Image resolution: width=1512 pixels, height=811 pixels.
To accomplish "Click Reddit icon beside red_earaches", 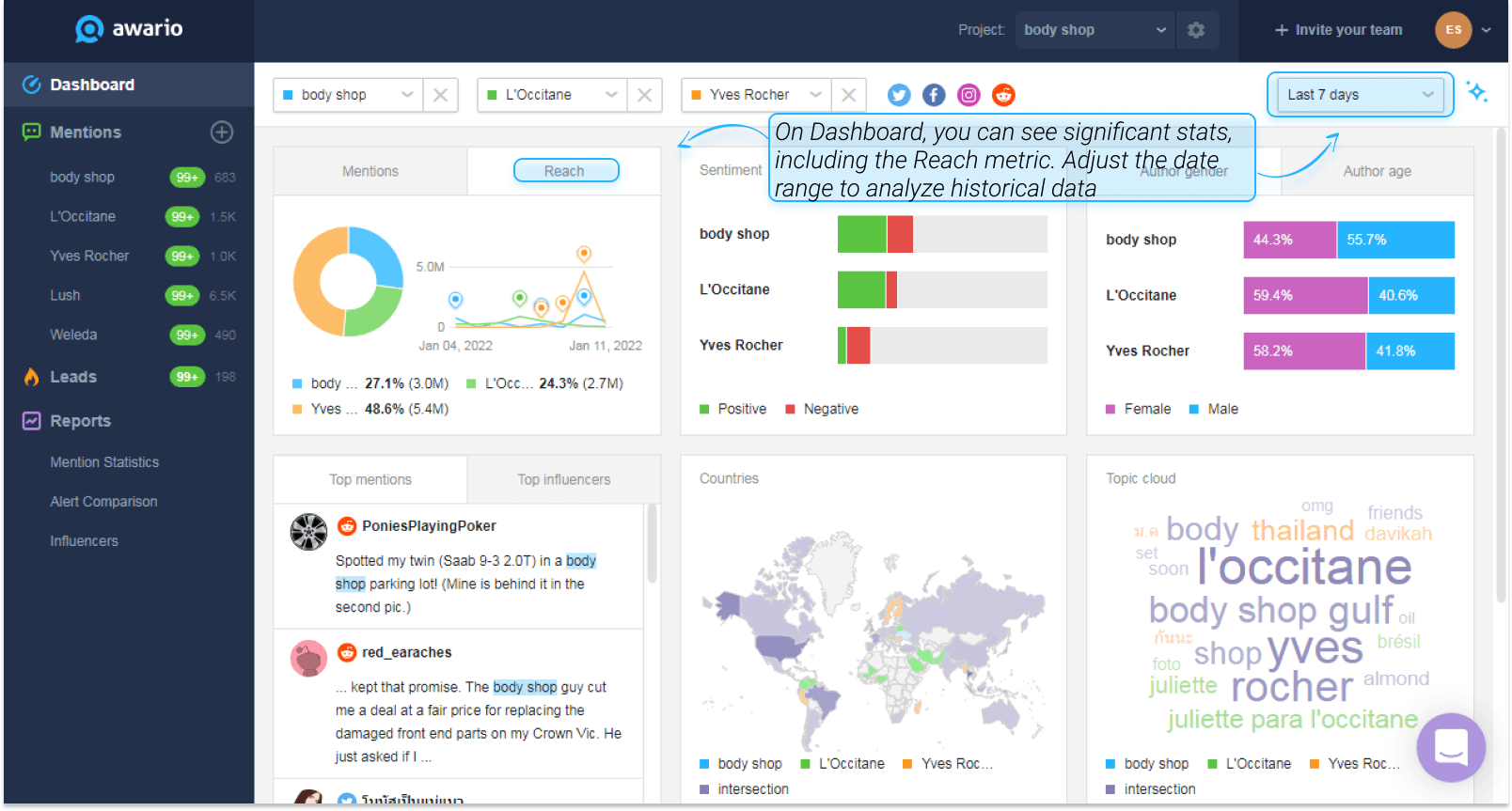I will [x=347, y=652].
